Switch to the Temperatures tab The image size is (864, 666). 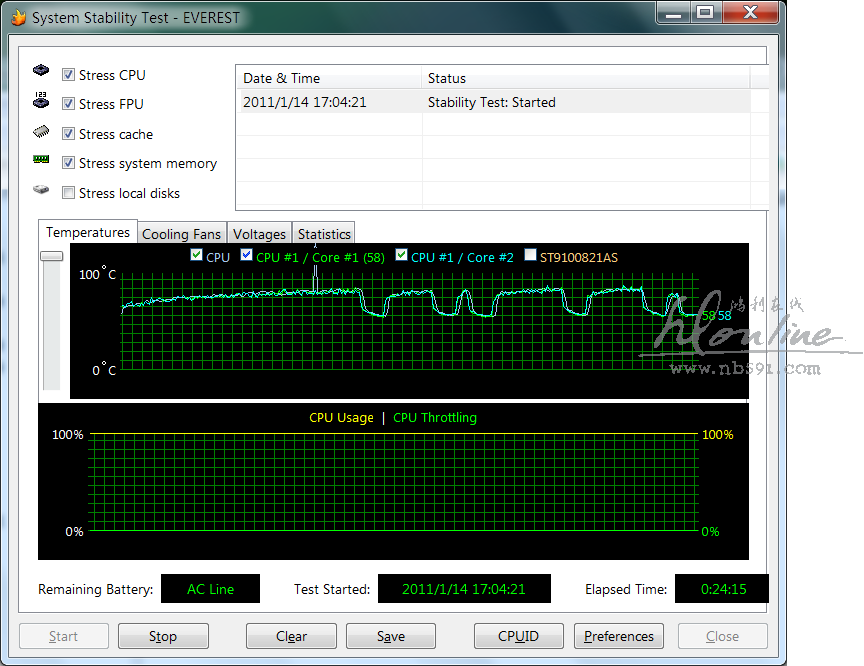88,232
